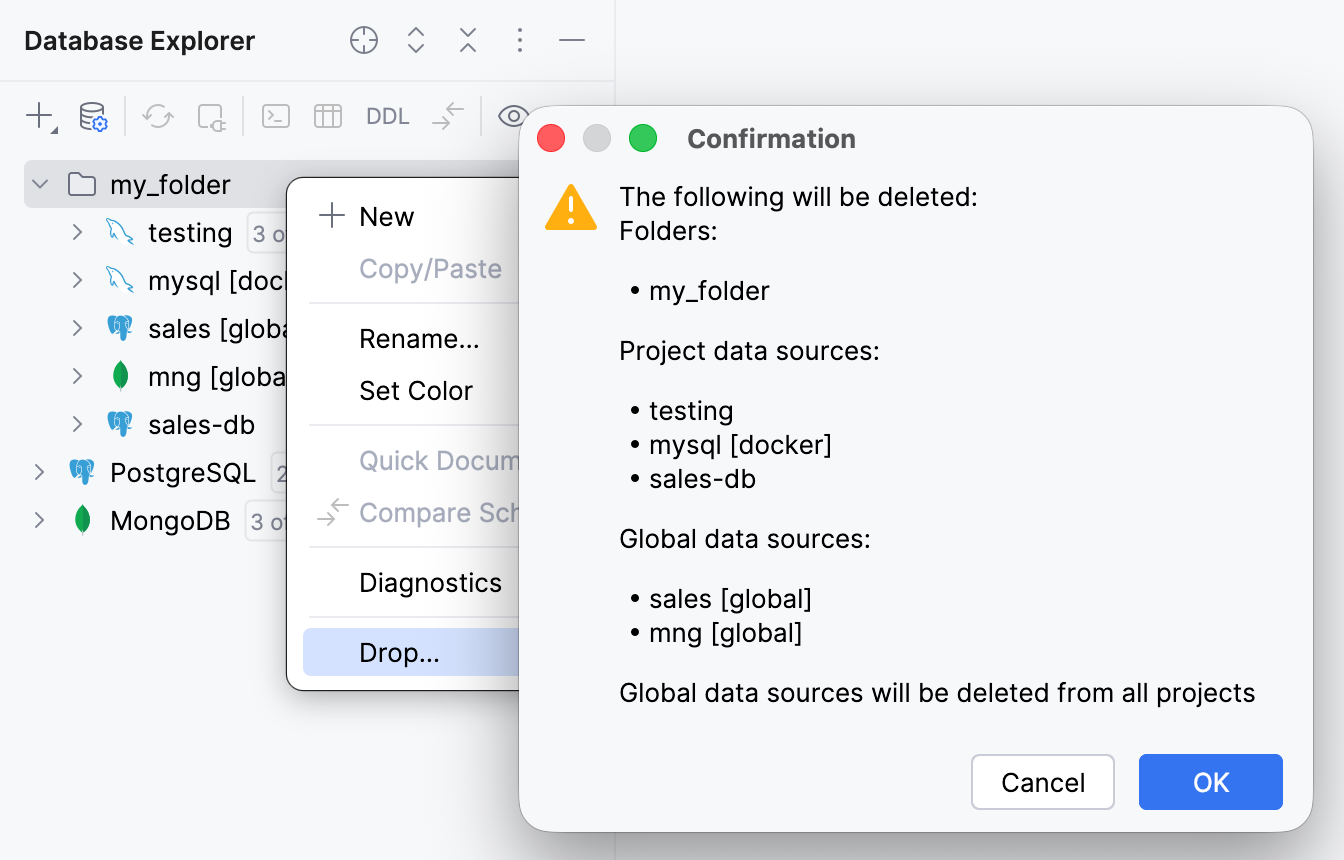Expand the mysql [docker] data source
Screen dimensions: 1344x860
(77, 281)
